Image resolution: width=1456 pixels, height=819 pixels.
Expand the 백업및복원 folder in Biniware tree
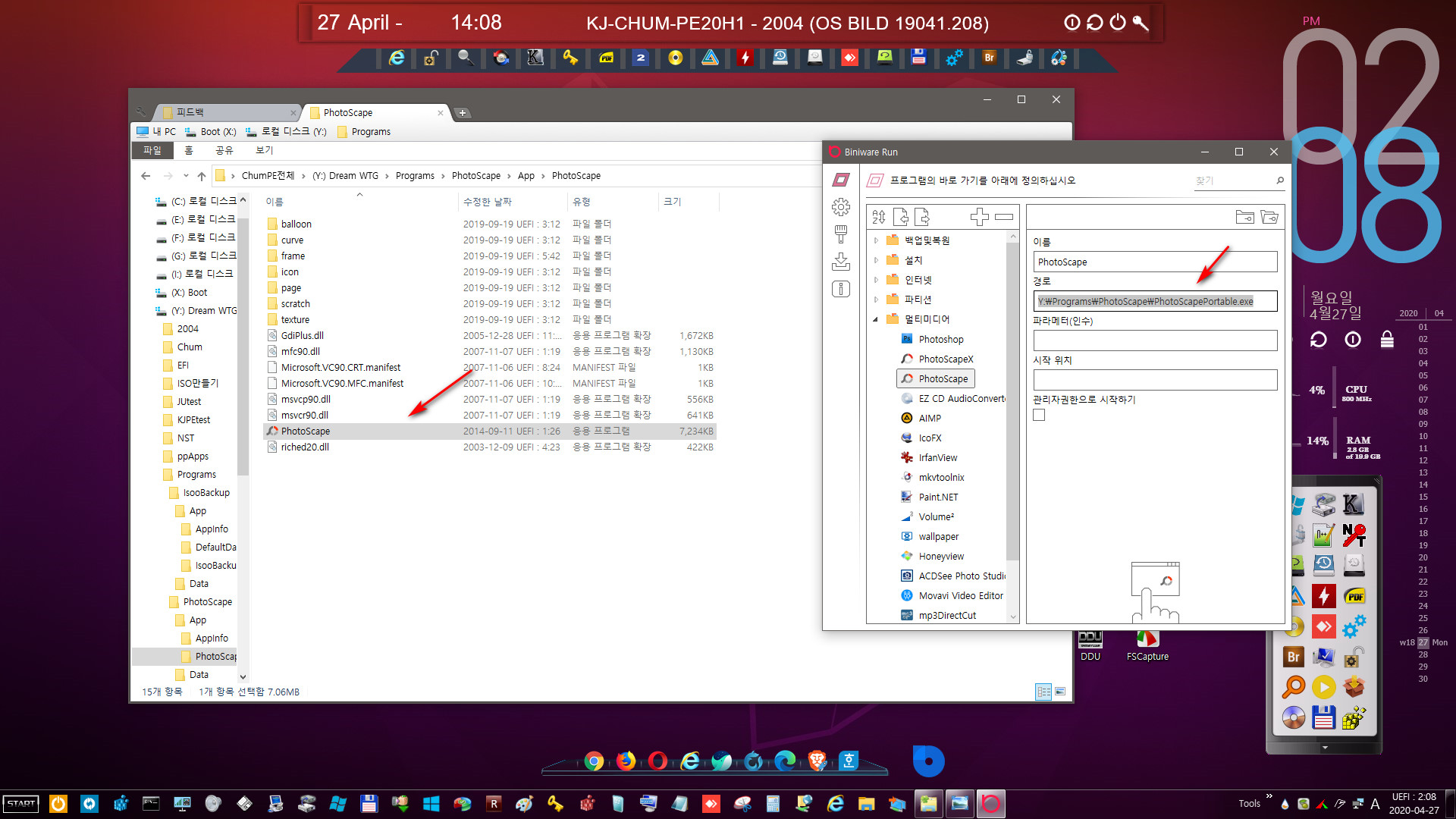[876, 240]
